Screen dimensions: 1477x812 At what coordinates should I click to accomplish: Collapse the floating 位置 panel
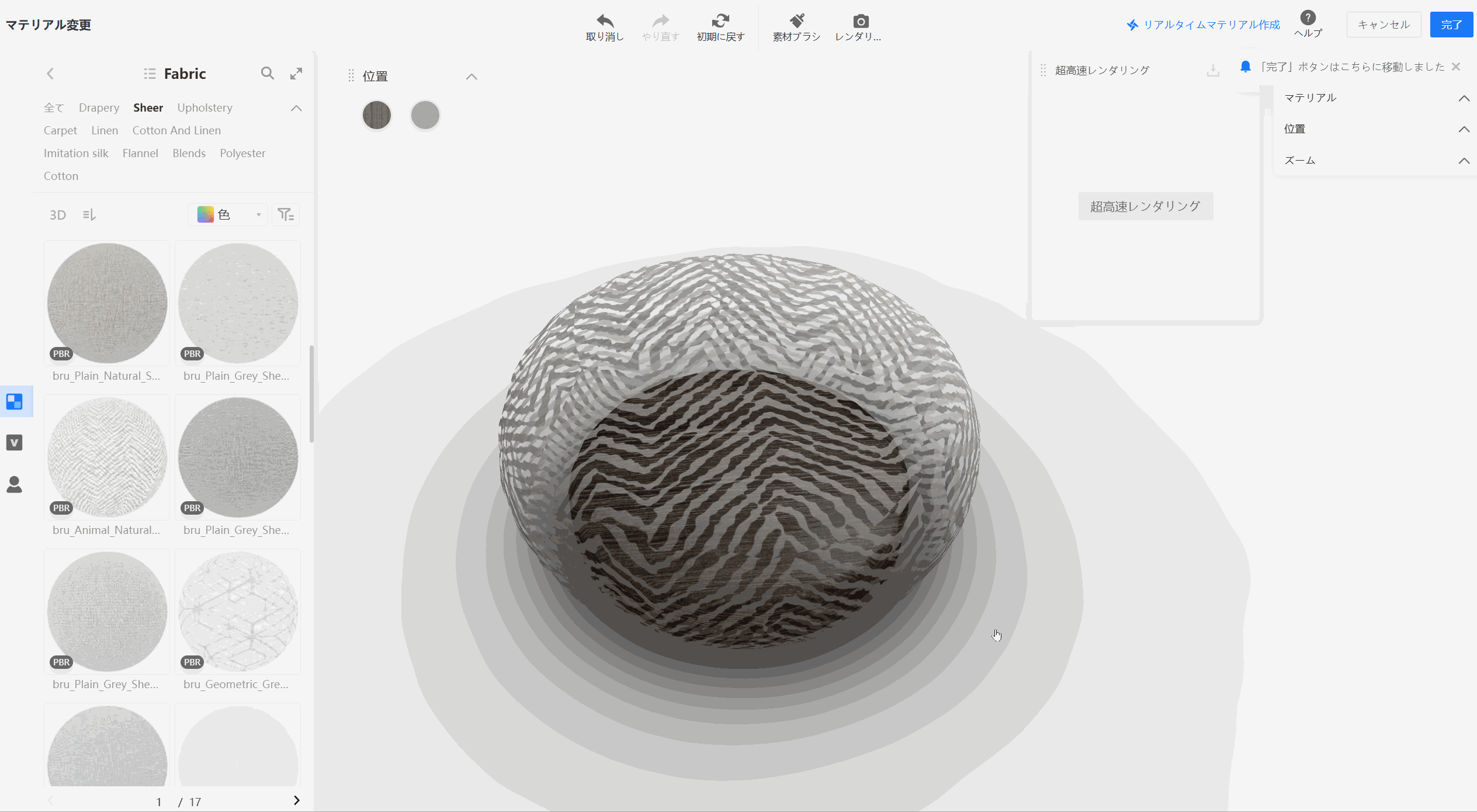[x=471, y=77]
